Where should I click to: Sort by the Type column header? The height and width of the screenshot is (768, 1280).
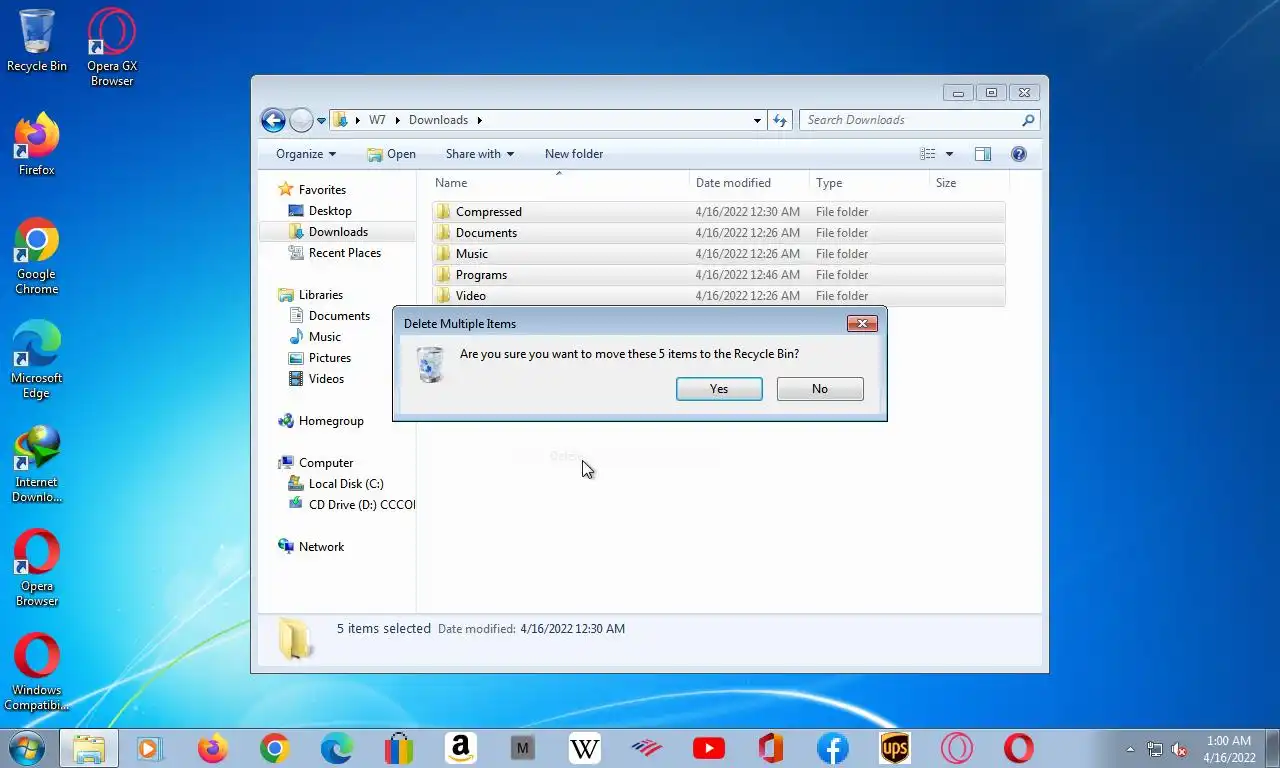pyautogui.click(x=870, y=183)
